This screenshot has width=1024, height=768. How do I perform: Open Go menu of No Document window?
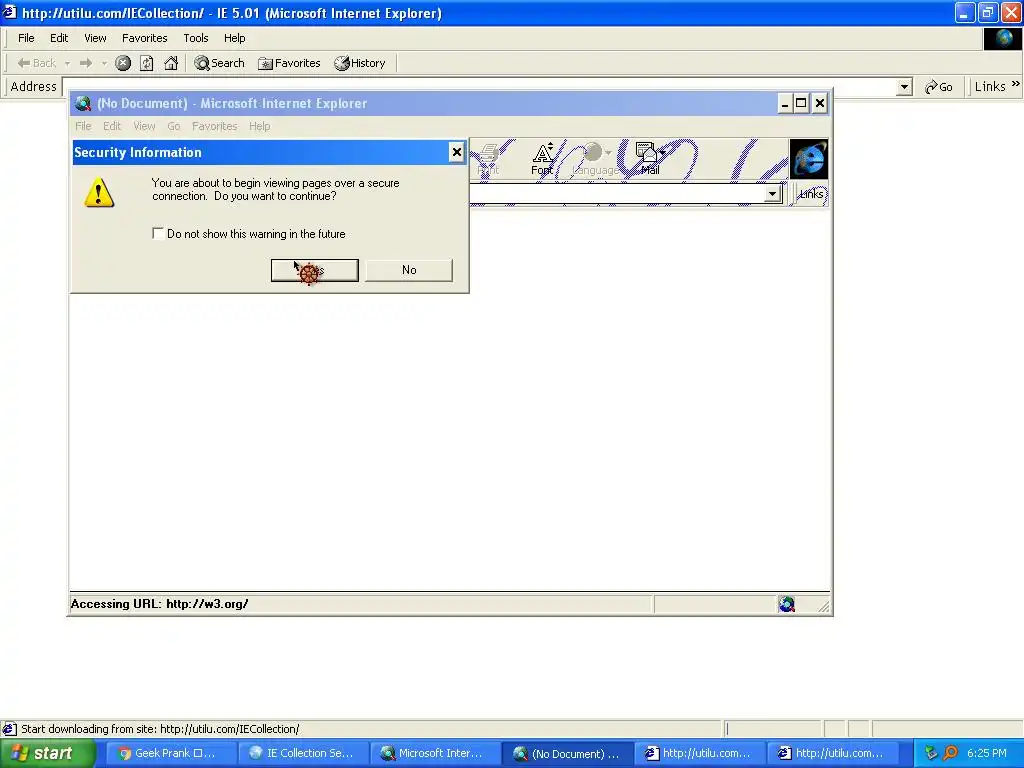(x=174, y=126)
